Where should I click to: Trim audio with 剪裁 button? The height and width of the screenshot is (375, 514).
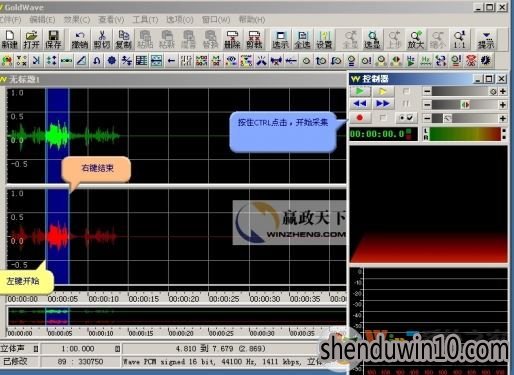click(x=254, y=39)
